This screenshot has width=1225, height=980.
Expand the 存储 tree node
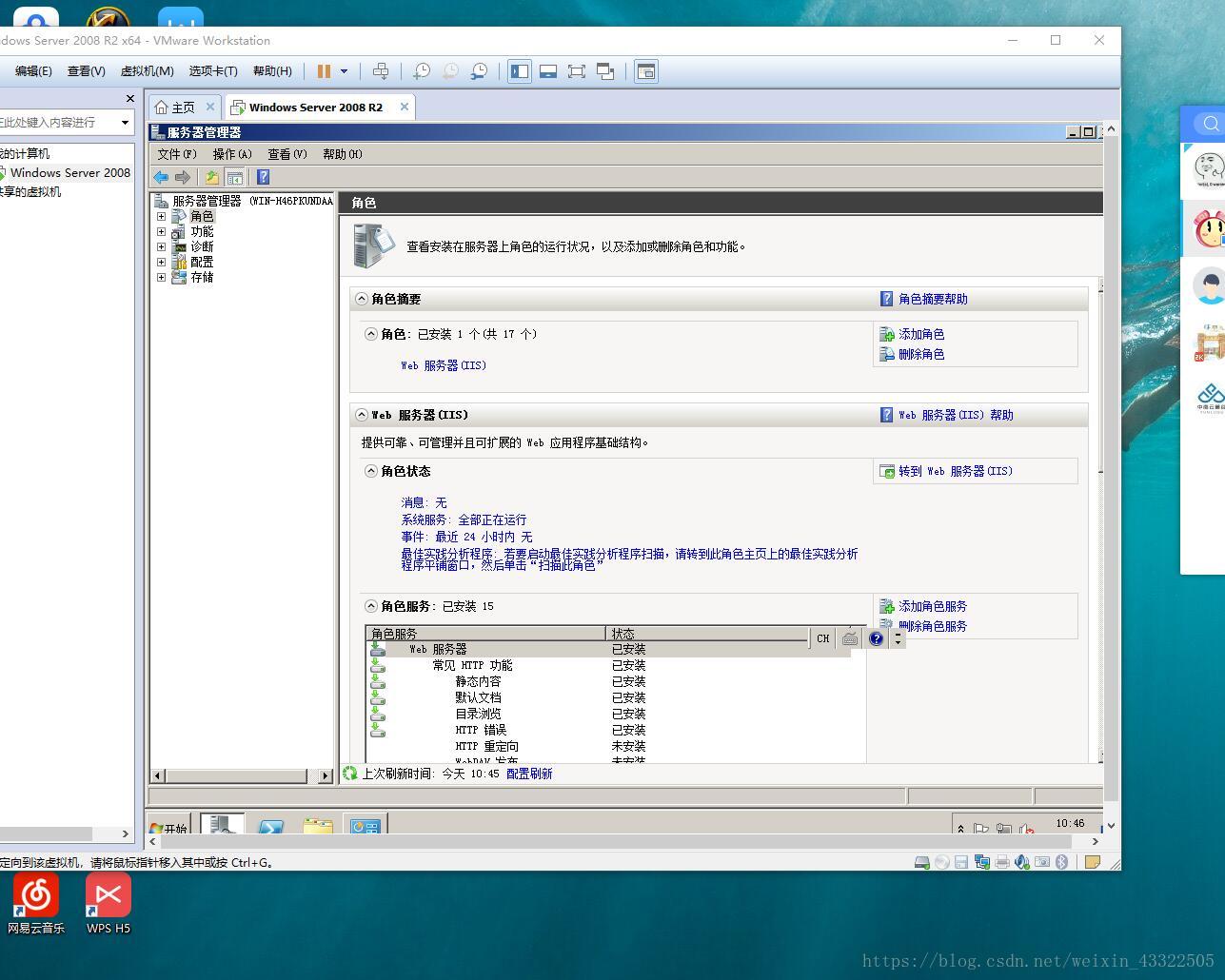point(161,278)
